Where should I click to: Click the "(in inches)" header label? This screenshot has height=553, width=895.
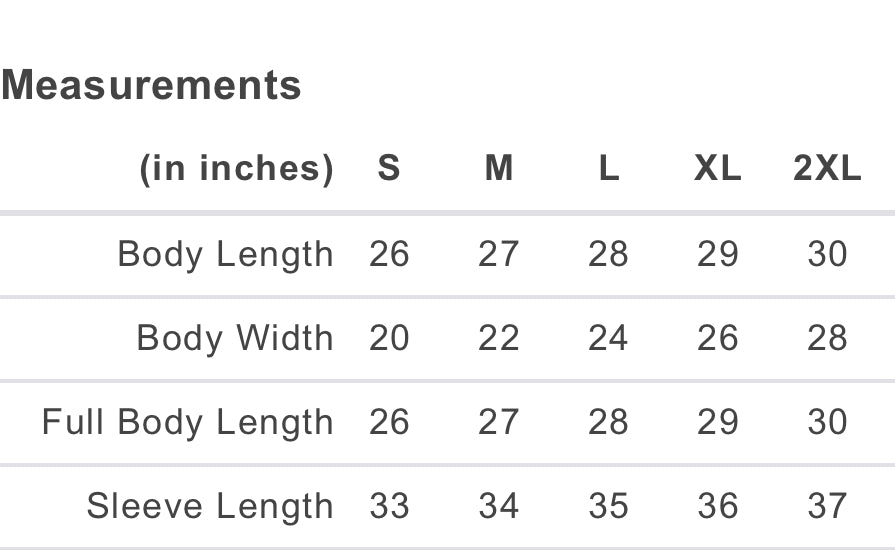[x=236, y=169]
